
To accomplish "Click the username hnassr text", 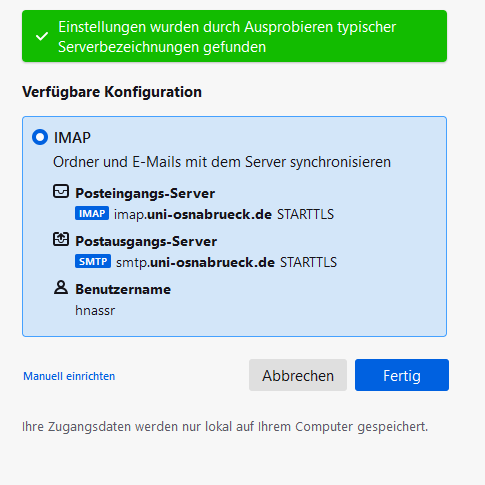I will (x=95, y=310).
